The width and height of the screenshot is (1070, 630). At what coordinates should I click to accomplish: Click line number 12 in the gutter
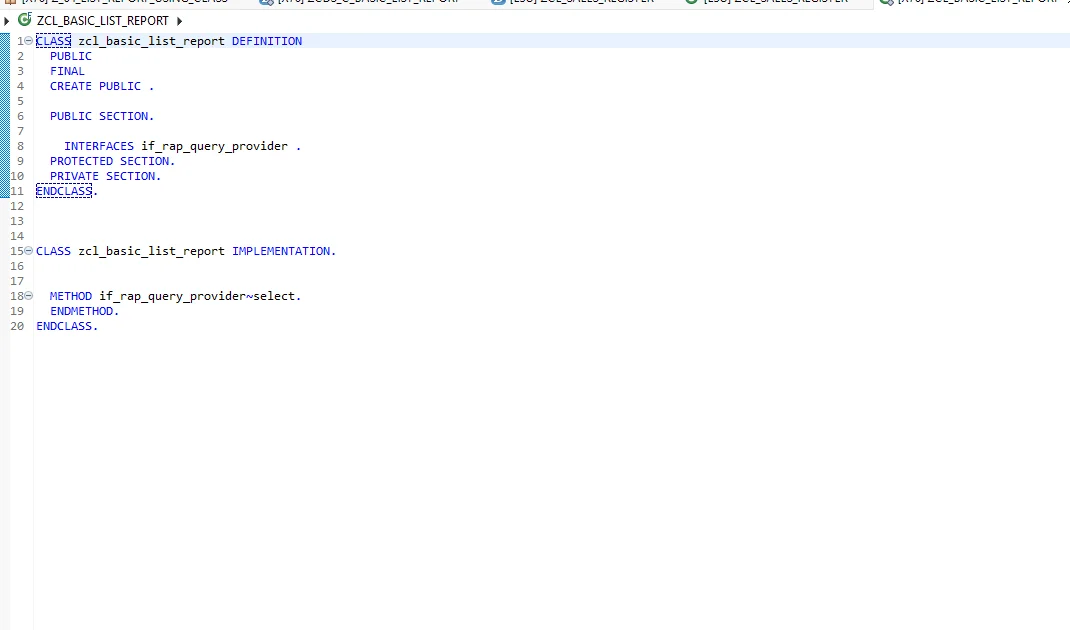(17, 206)
